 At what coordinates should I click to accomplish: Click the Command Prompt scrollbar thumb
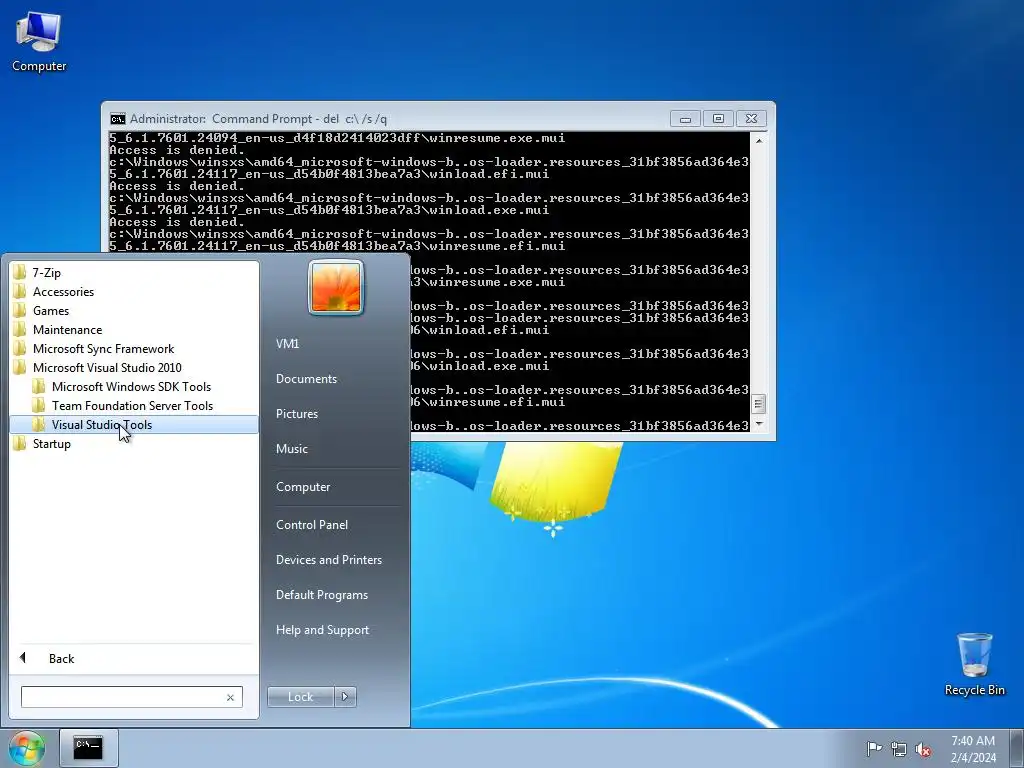(758, 404)
